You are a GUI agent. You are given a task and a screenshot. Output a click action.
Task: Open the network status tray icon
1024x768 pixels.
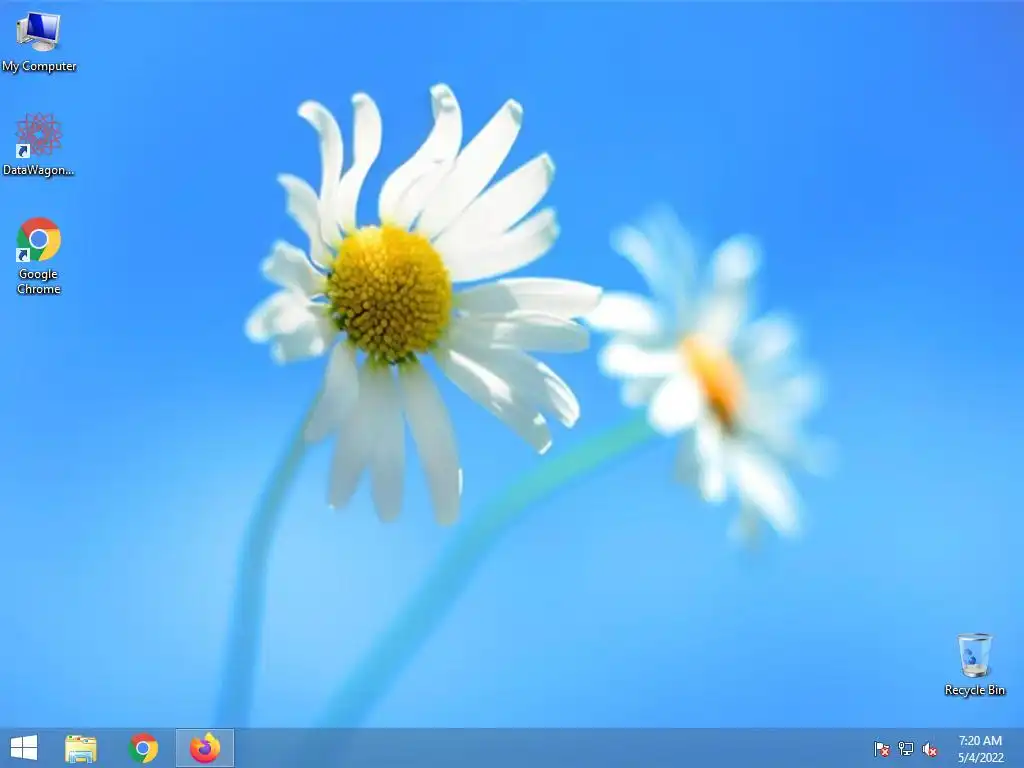pos(906,749)
